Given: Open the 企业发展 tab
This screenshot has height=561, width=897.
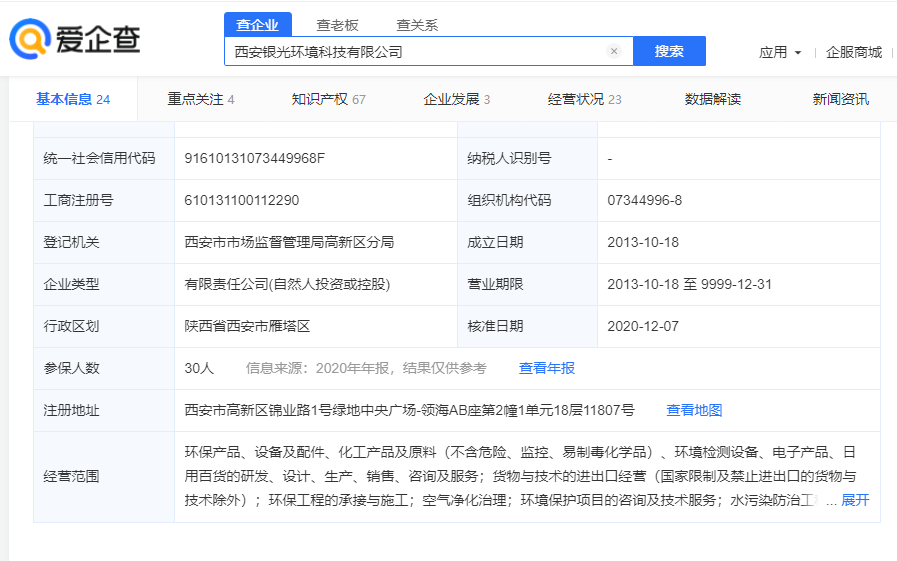Looking at the screenshot, I should point(456,99).
